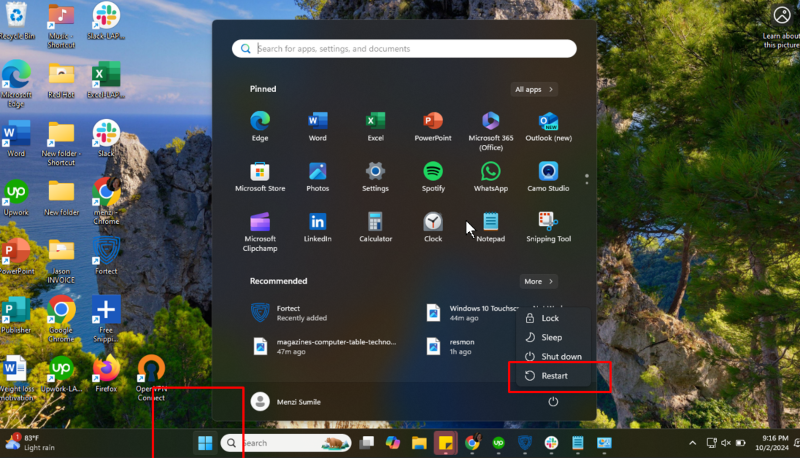Click the Start menu search field

404,48
